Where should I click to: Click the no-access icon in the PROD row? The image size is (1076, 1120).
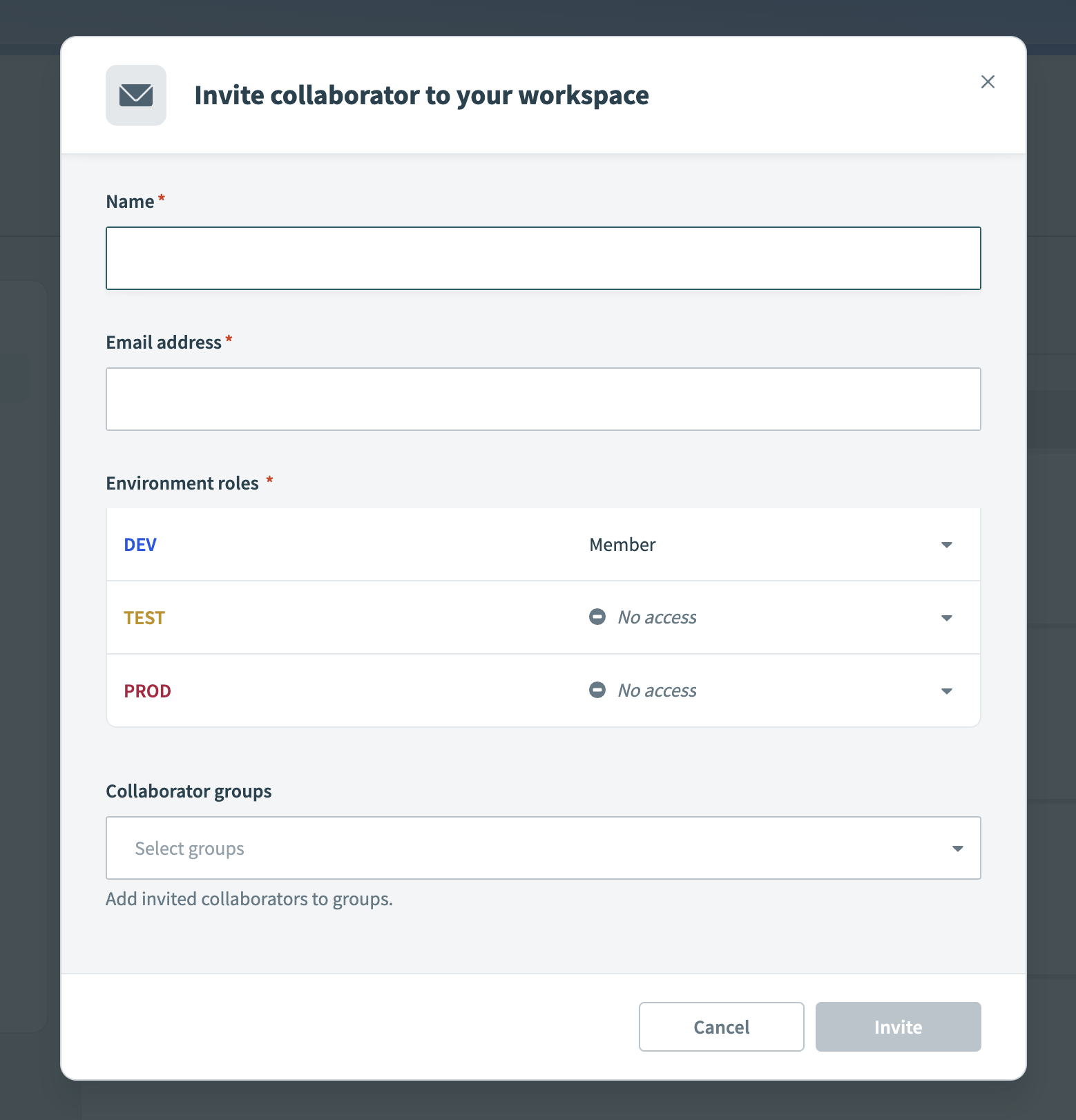pyautogui.click(x=597, y=690)
